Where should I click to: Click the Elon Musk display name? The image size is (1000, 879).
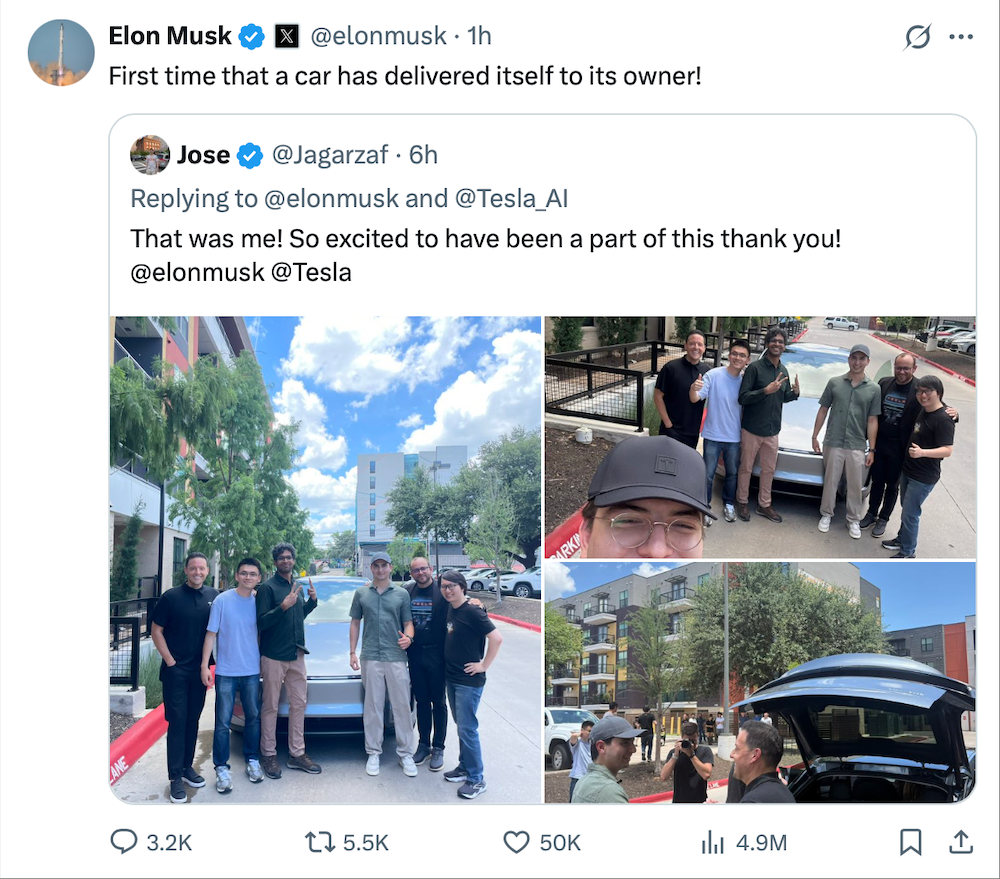[170, 36]
